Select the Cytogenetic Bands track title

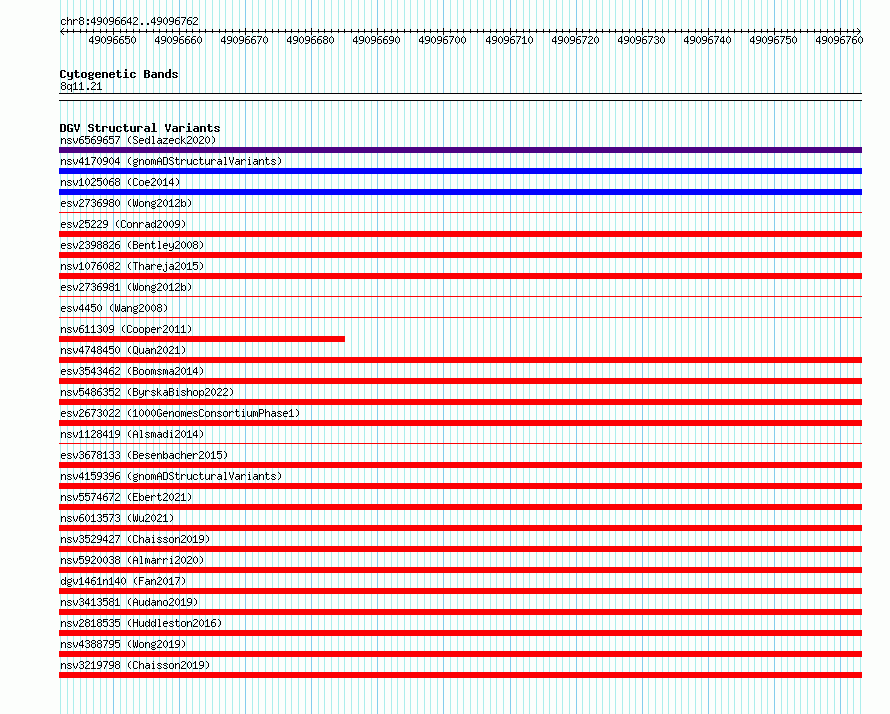[119, 74]
